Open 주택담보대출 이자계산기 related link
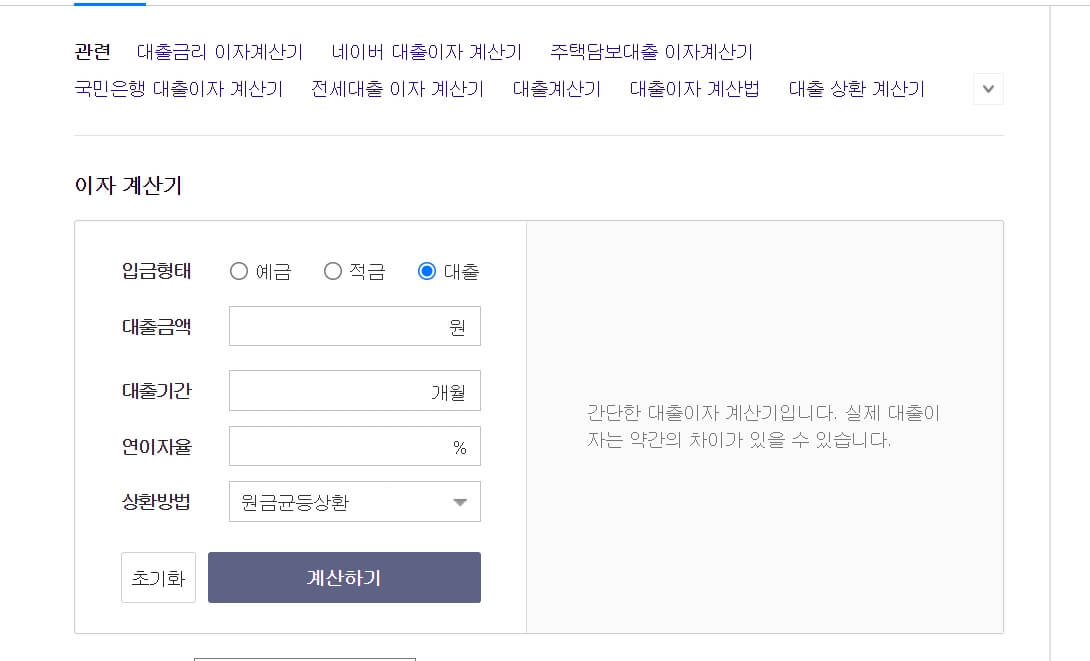 pos(651,52)
